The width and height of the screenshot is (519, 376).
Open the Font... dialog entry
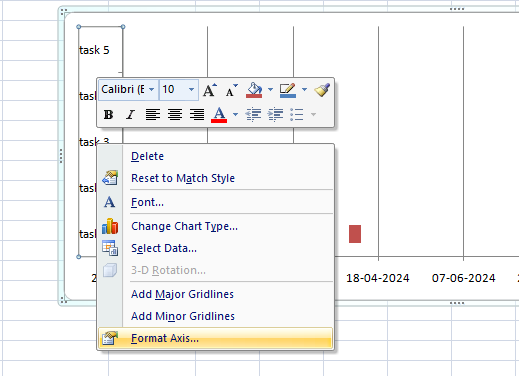(x=216, y=202)
